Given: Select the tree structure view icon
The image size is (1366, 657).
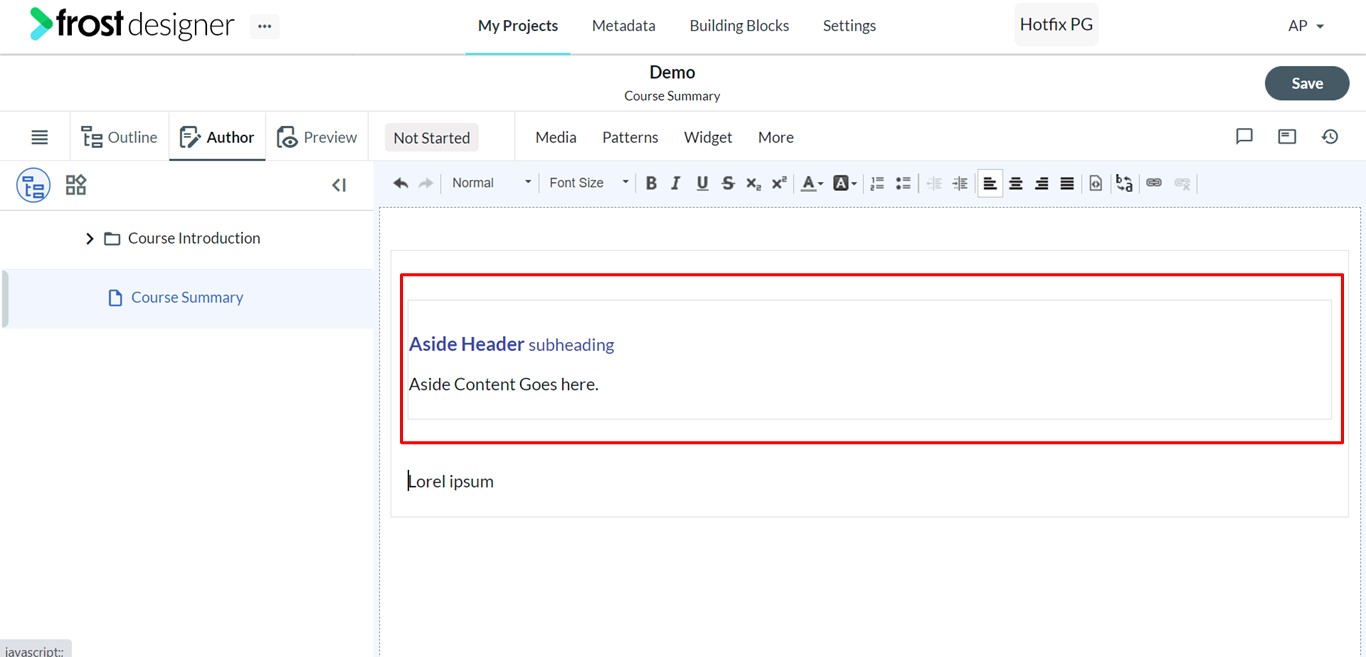Looking at the screenshot, I should point(33,185).
